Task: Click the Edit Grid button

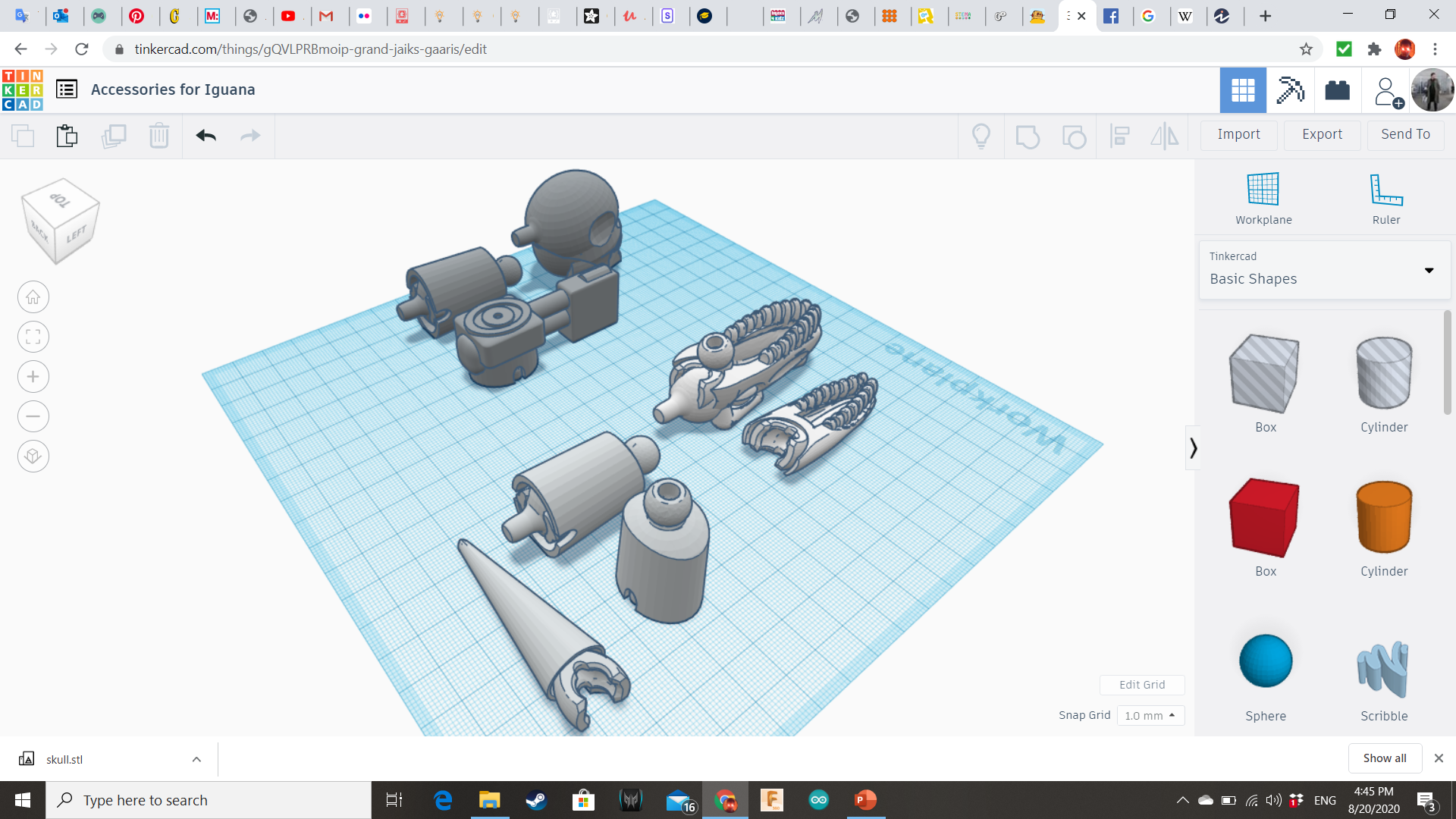Action: [x=1142, y=685]
